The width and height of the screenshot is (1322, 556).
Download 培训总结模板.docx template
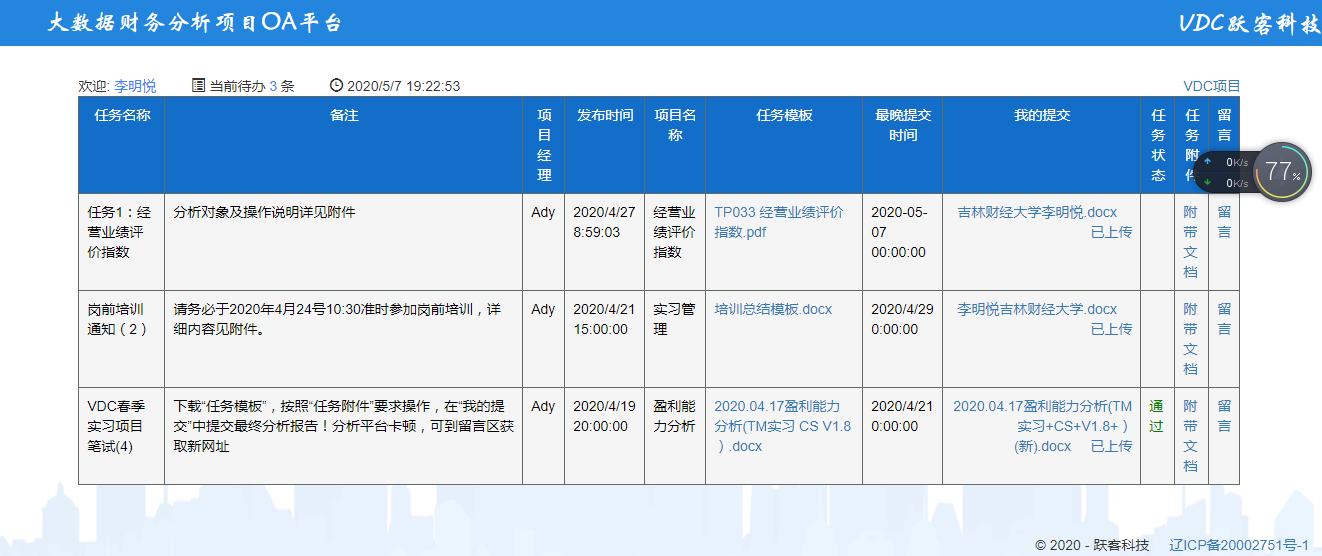pyautogui.click(x=773, y=309)
